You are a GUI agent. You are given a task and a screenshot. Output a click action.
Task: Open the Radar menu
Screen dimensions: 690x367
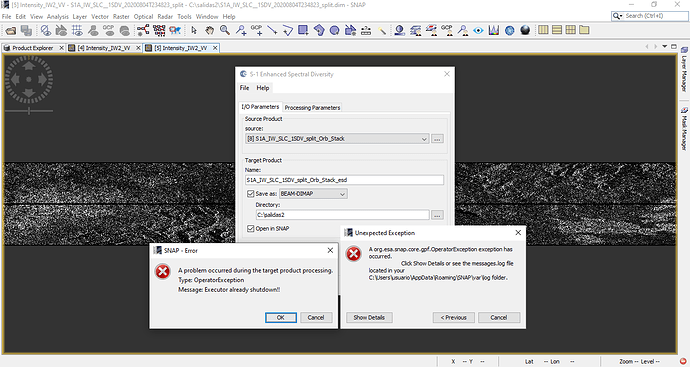point(165,17)
